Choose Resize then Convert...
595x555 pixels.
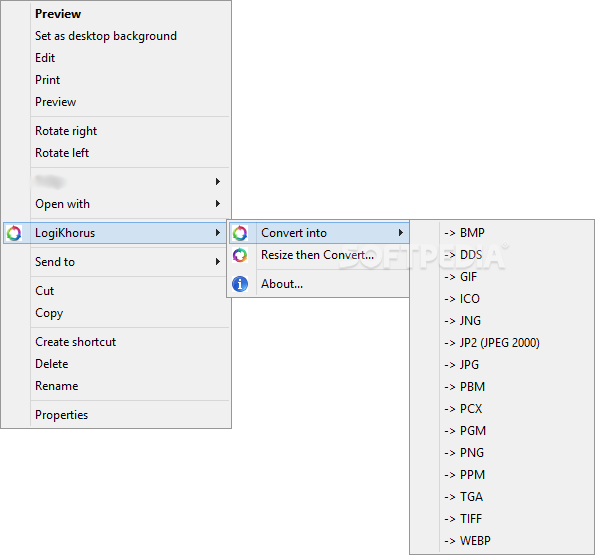318,255
